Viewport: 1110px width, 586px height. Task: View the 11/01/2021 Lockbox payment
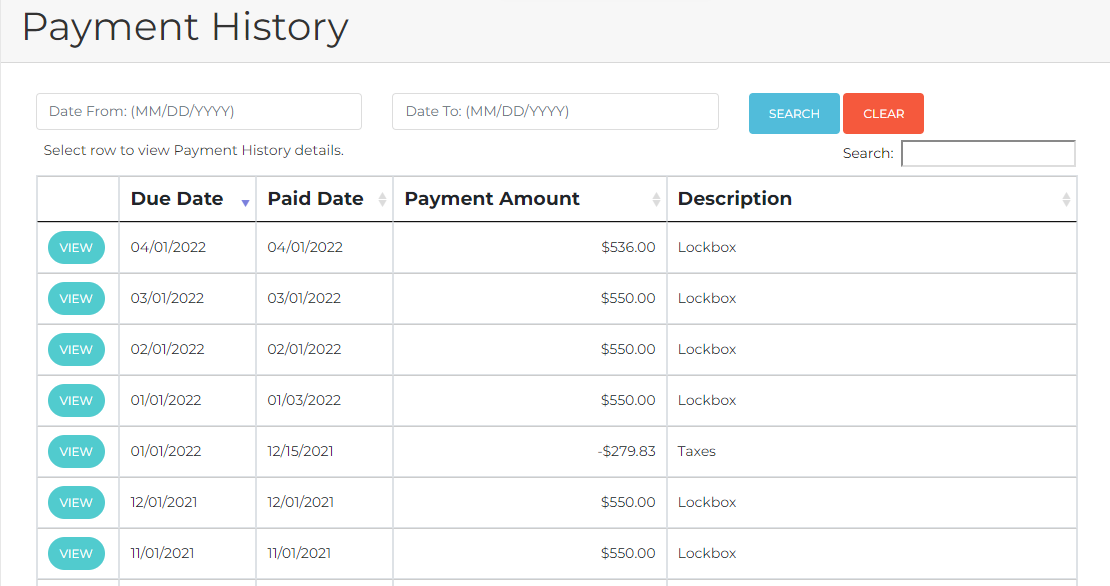76,554
